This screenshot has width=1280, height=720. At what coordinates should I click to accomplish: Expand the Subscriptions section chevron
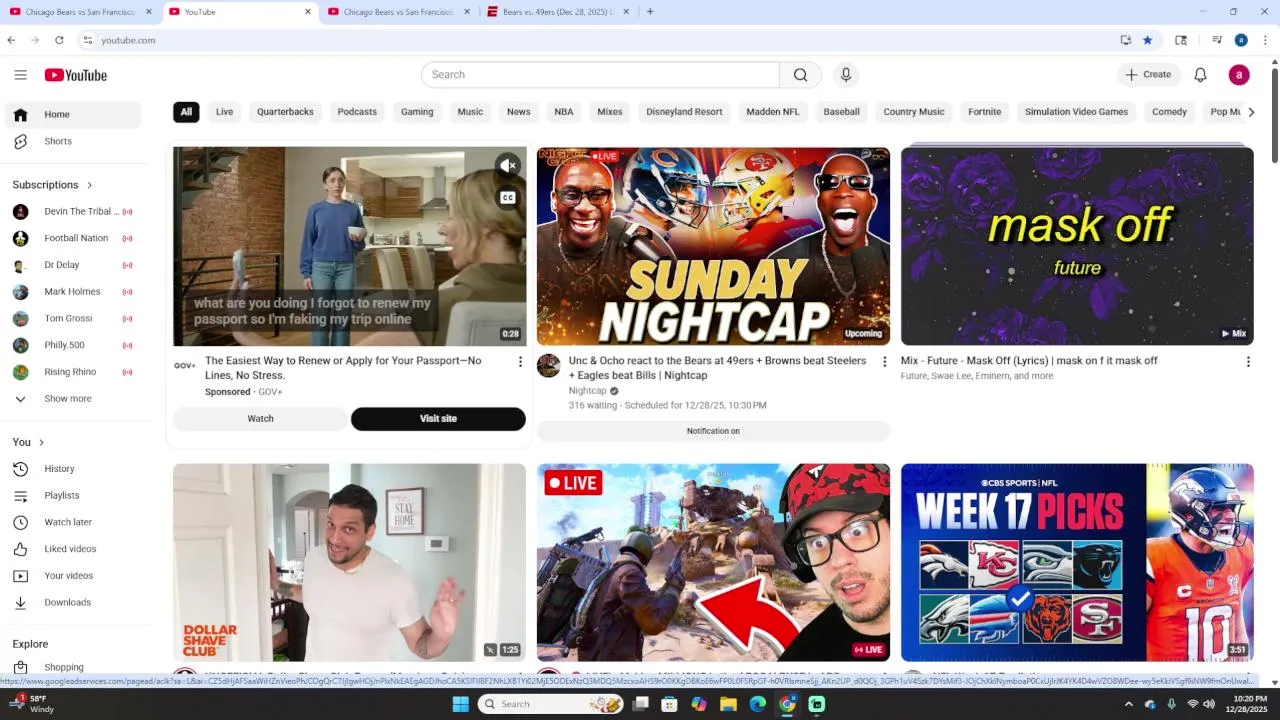pos(89,185)
